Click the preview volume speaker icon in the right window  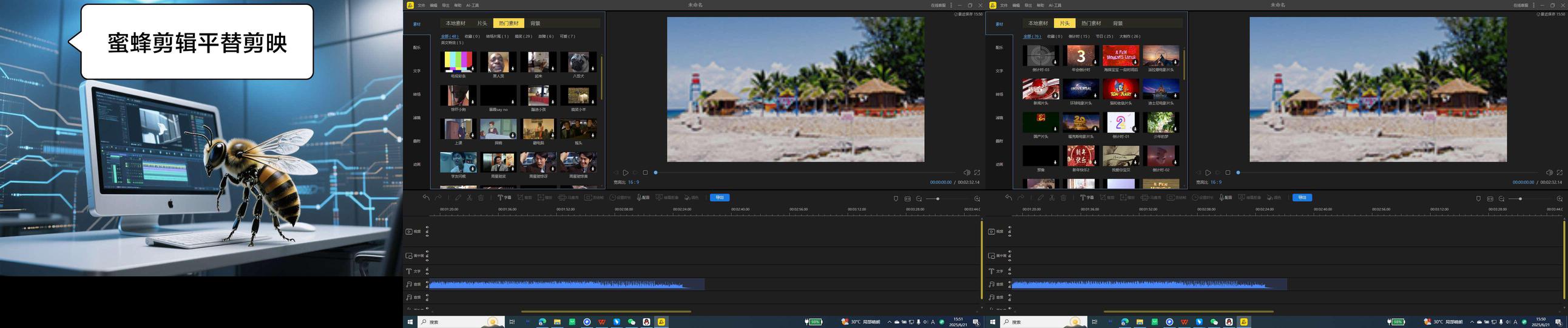click(x=1549, y=173)
